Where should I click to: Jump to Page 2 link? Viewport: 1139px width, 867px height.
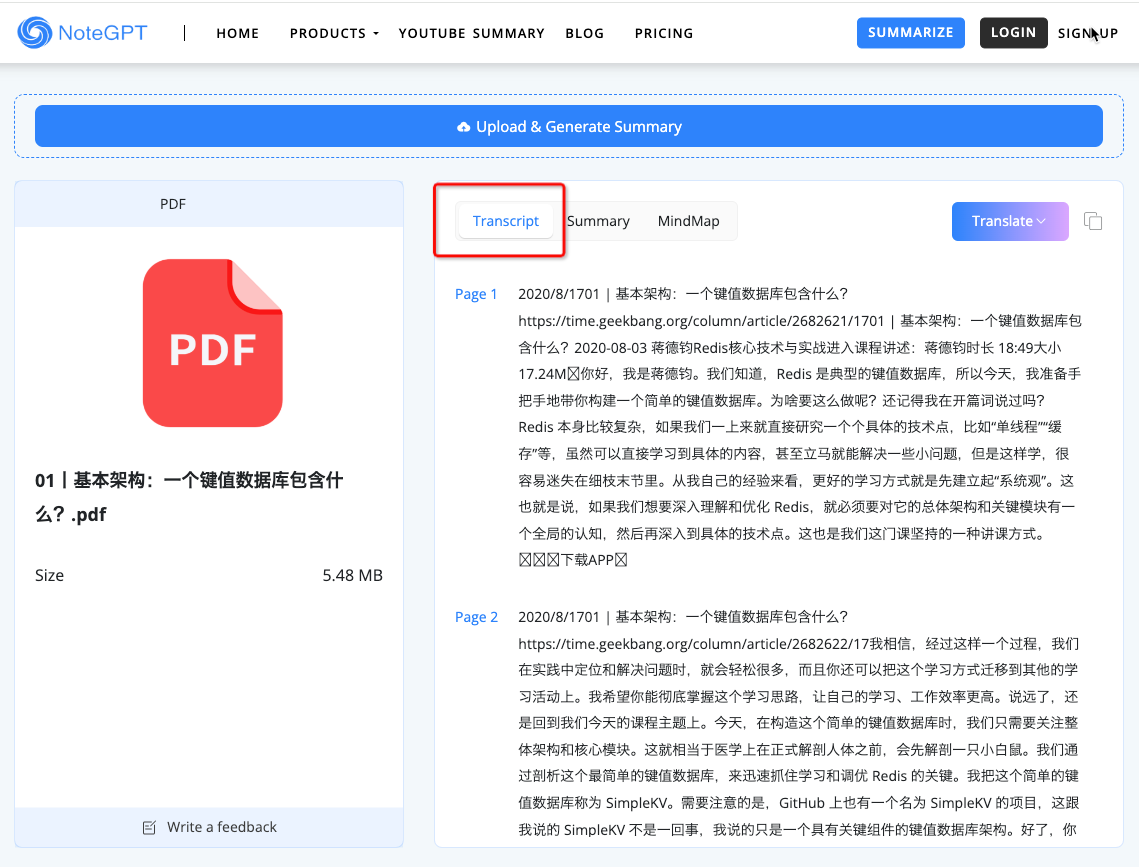point(476,617)
